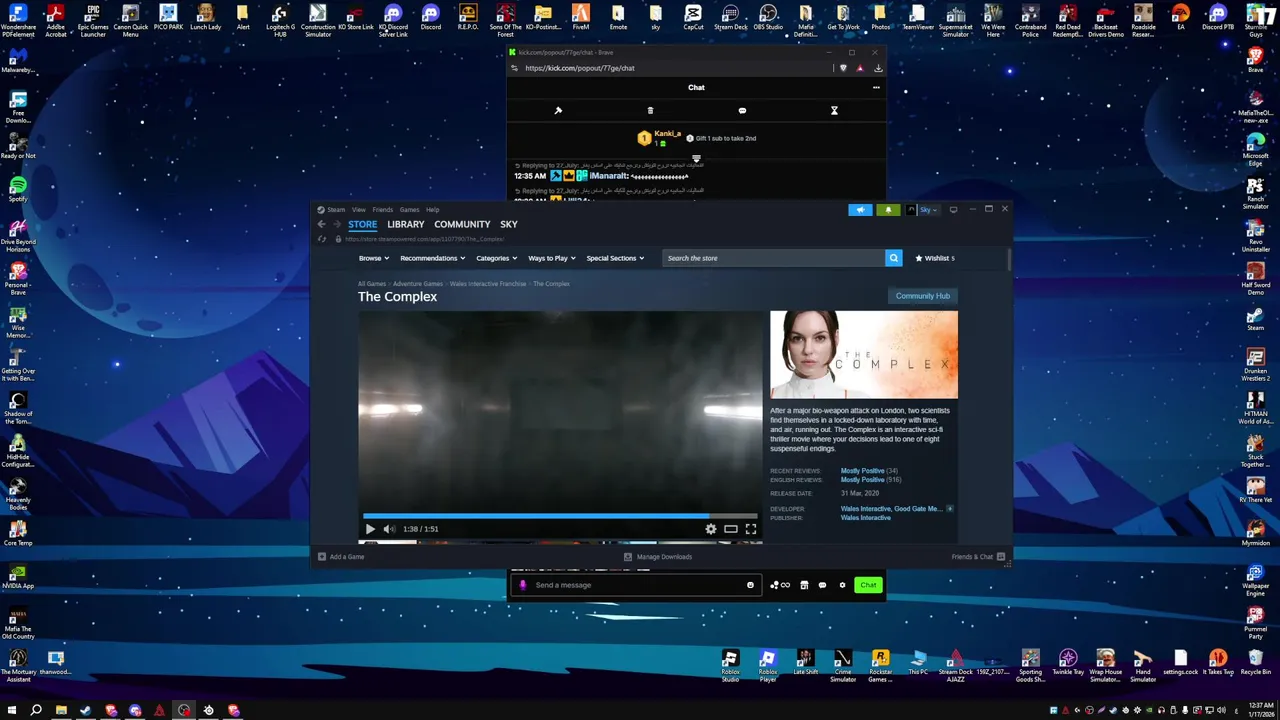Toggle theater mode on trailer player
1280x720 pixels.
(x=731, y=529)
